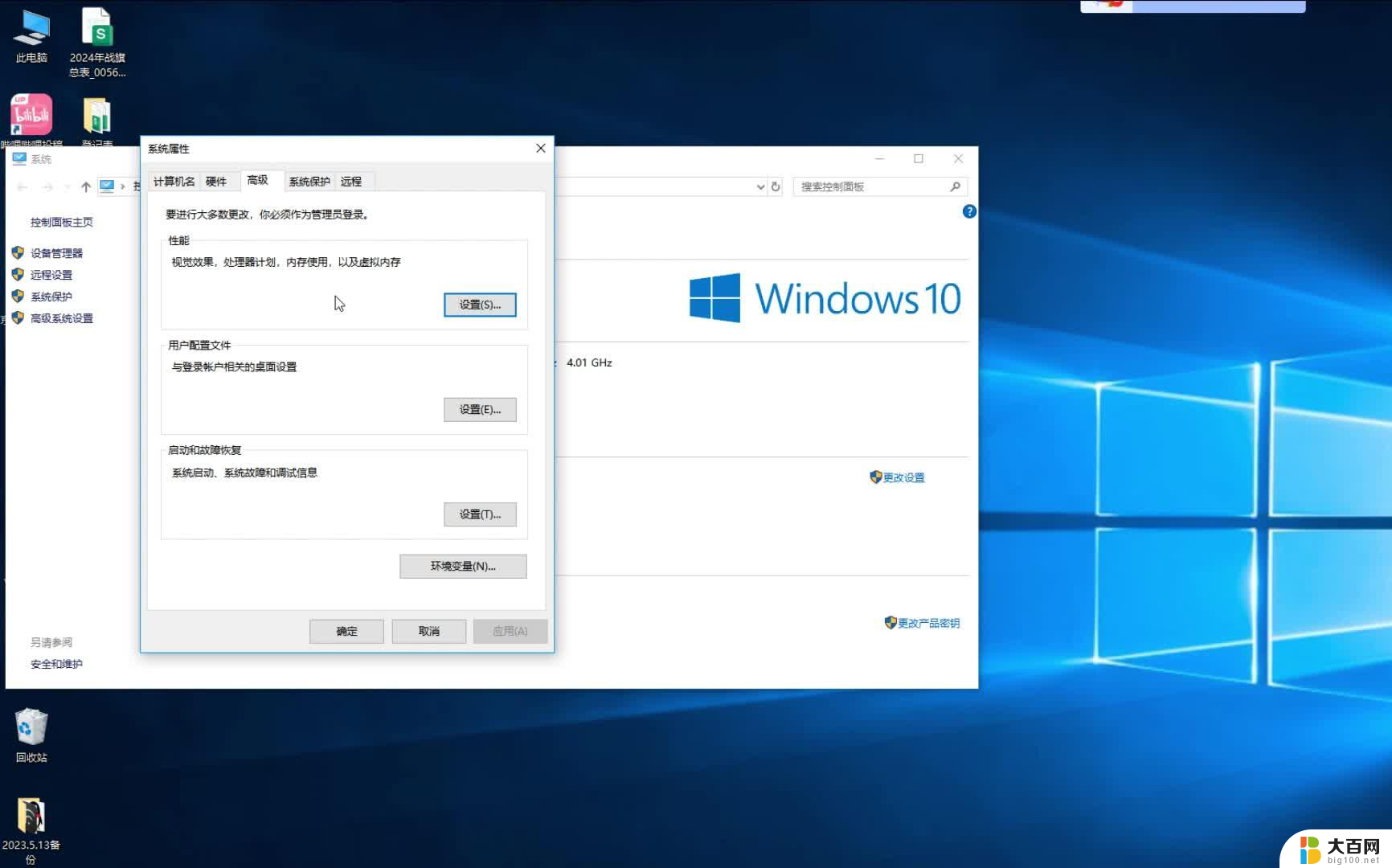1392x868 pixels.
Task: Open 设备管理器 link in sidebar
Action: click(x=56, y=253)
